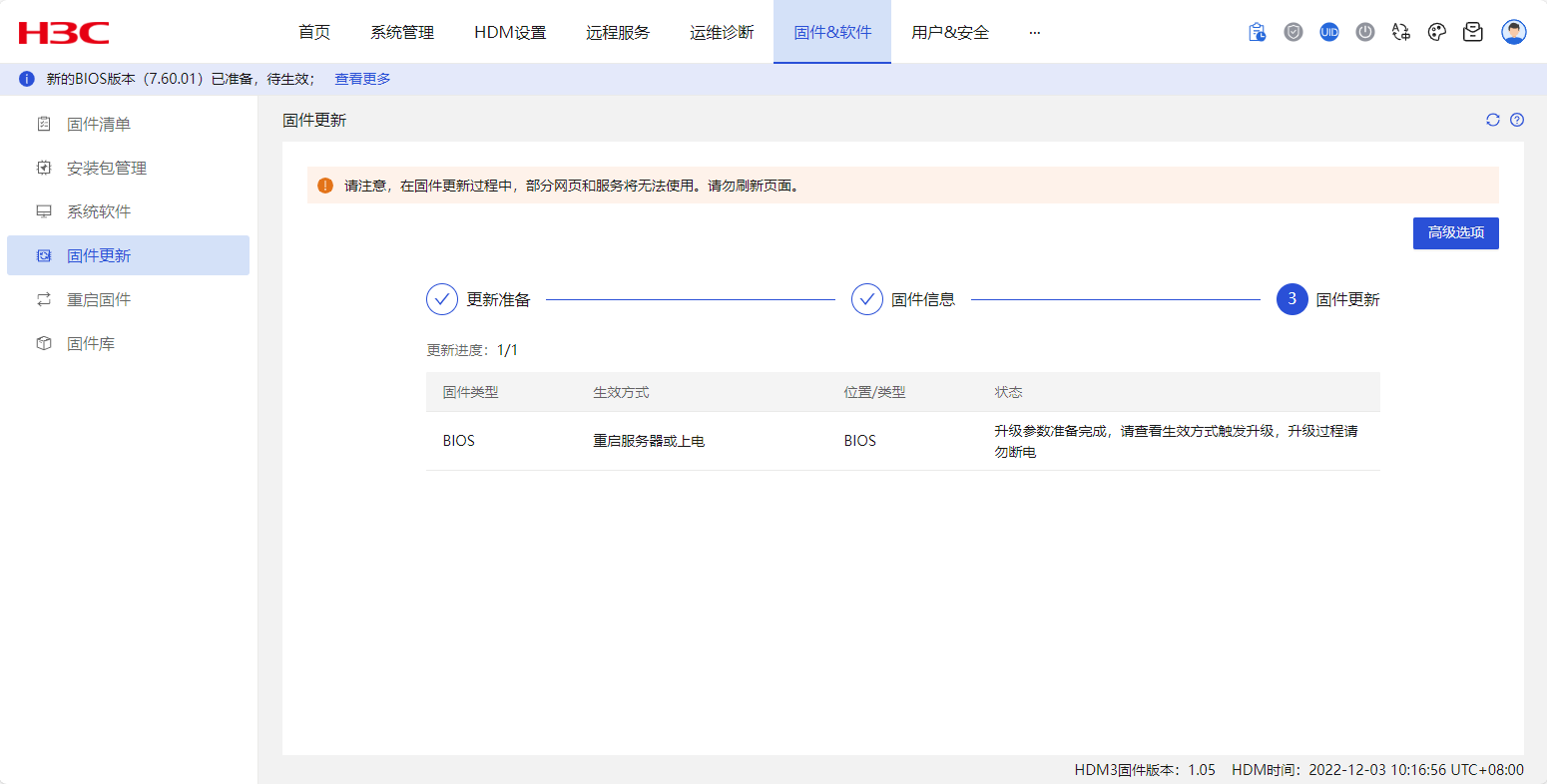1547x784 pixels.
Task: Click the power status icon
Action: pyautogui.click(x=1365, y=32)
